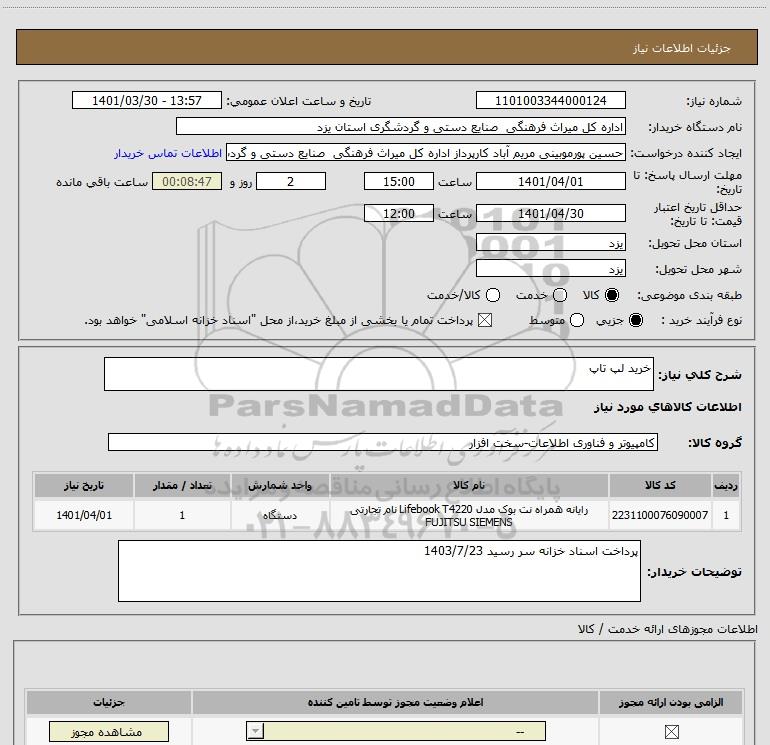Click the Lifebook T4220 product name cell
The width and height of the screenshot is (770, 745).
click(x=469, y=515)
